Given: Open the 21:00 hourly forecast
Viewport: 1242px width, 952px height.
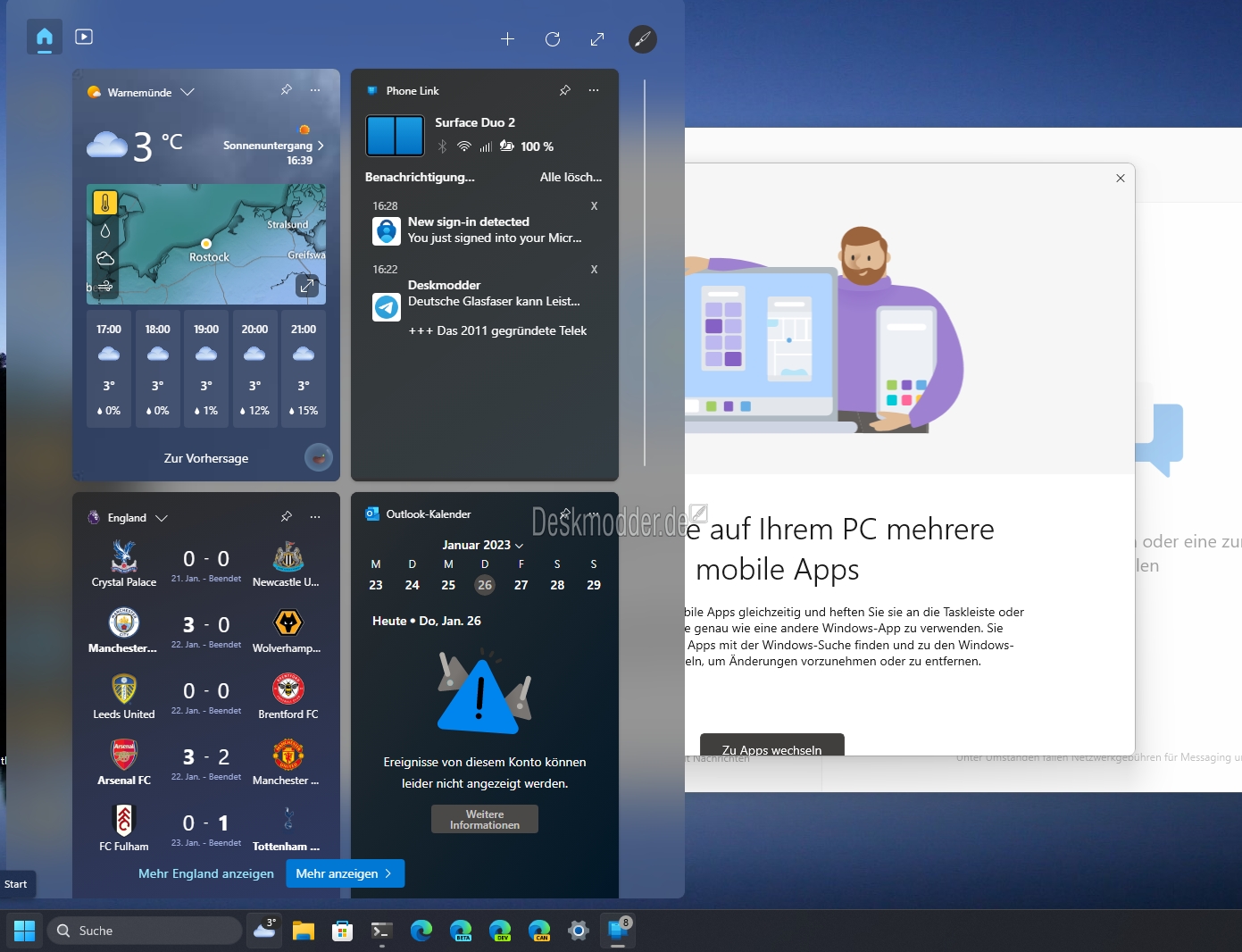Looking at the screenshot, I should point(304,369).
